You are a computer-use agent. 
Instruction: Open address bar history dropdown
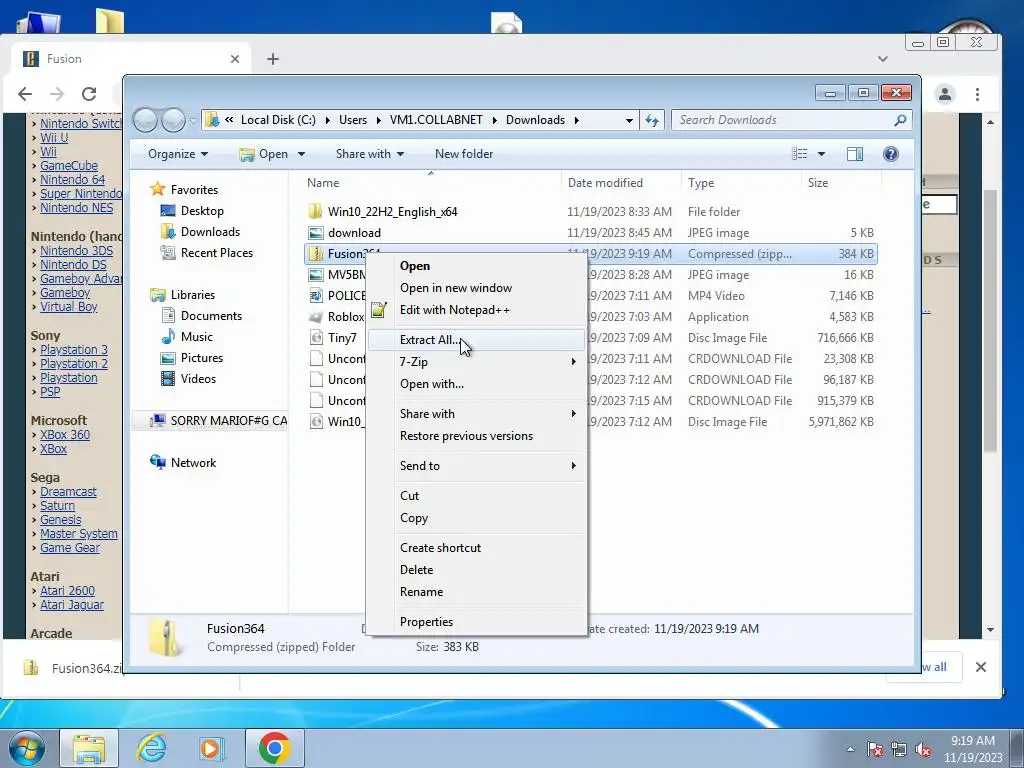point(629,120)
